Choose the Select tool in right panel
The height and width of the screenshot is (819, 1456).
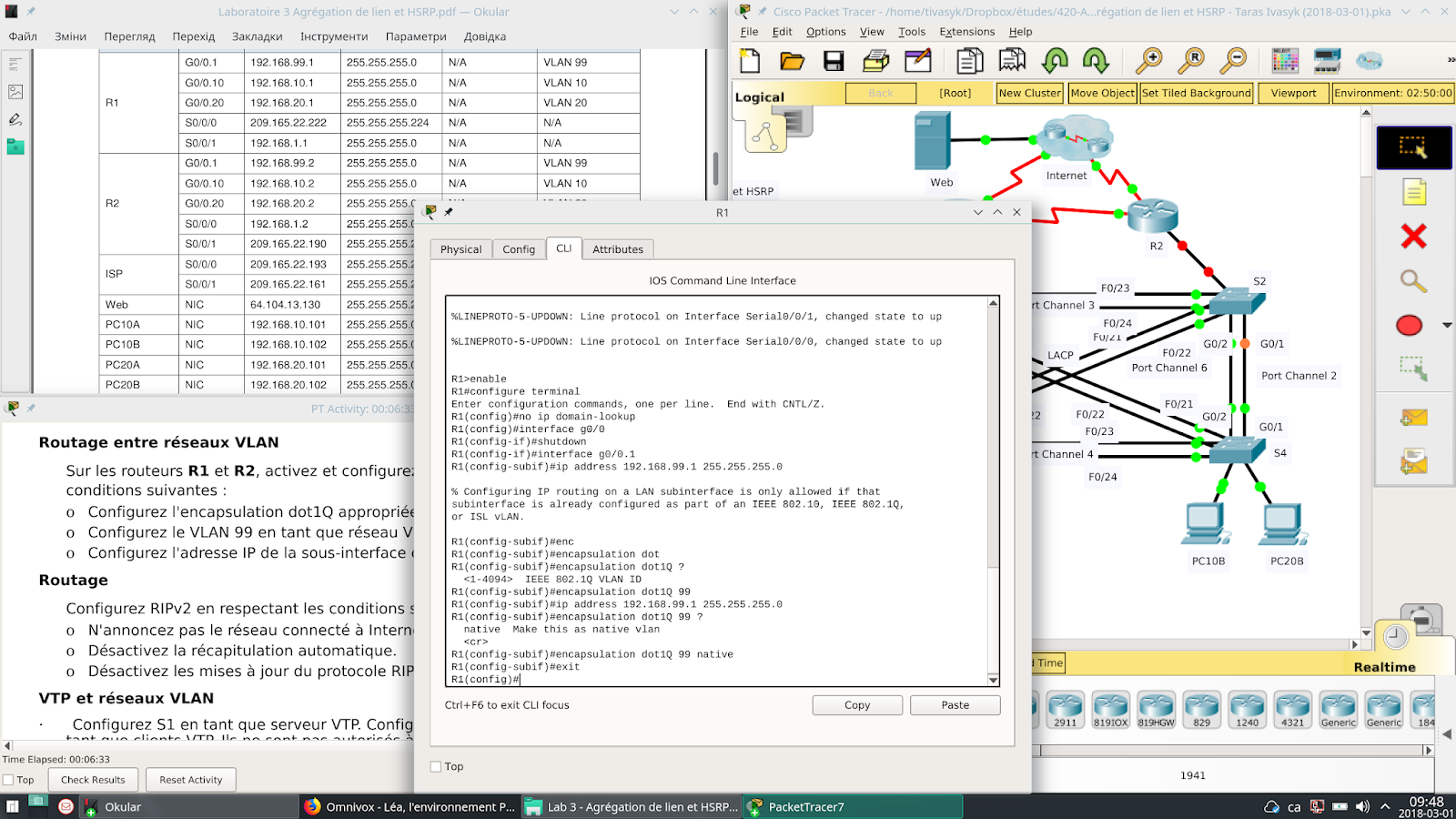click(x=1413, y=147)
